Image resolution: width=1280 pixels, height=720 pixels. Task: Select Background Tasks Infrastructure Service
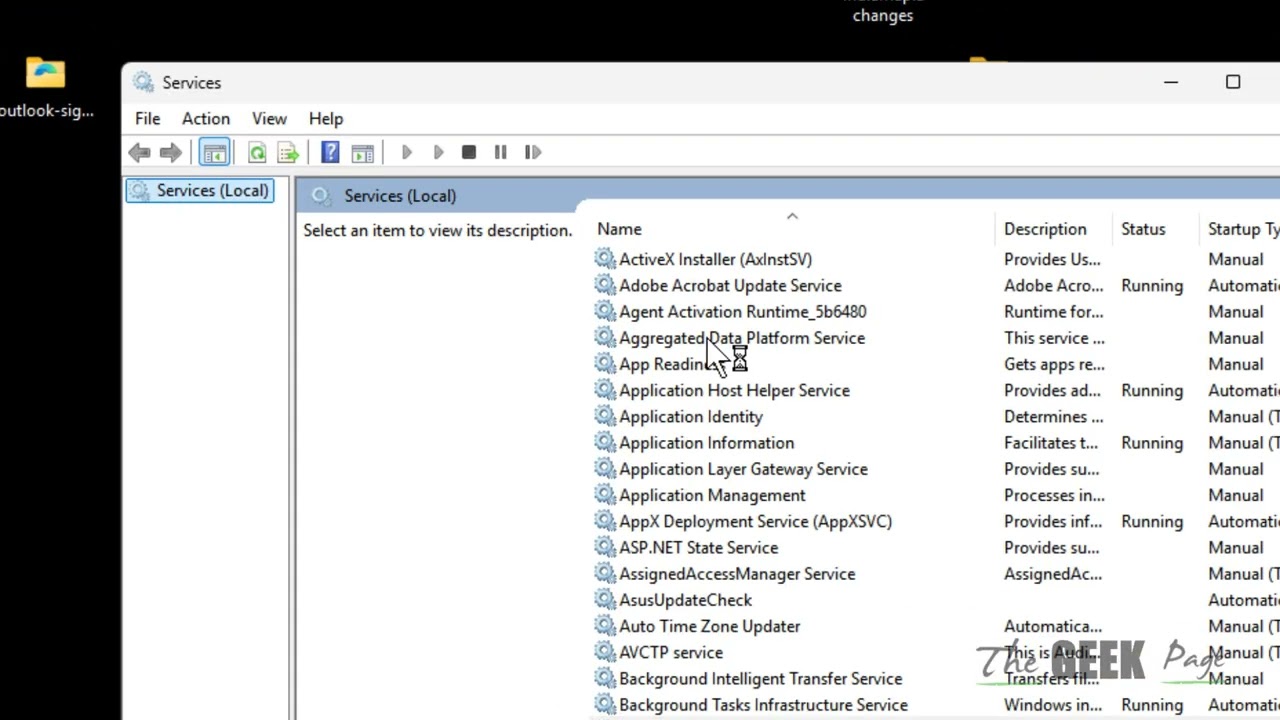pyautogui.click(x=763, y=705)
